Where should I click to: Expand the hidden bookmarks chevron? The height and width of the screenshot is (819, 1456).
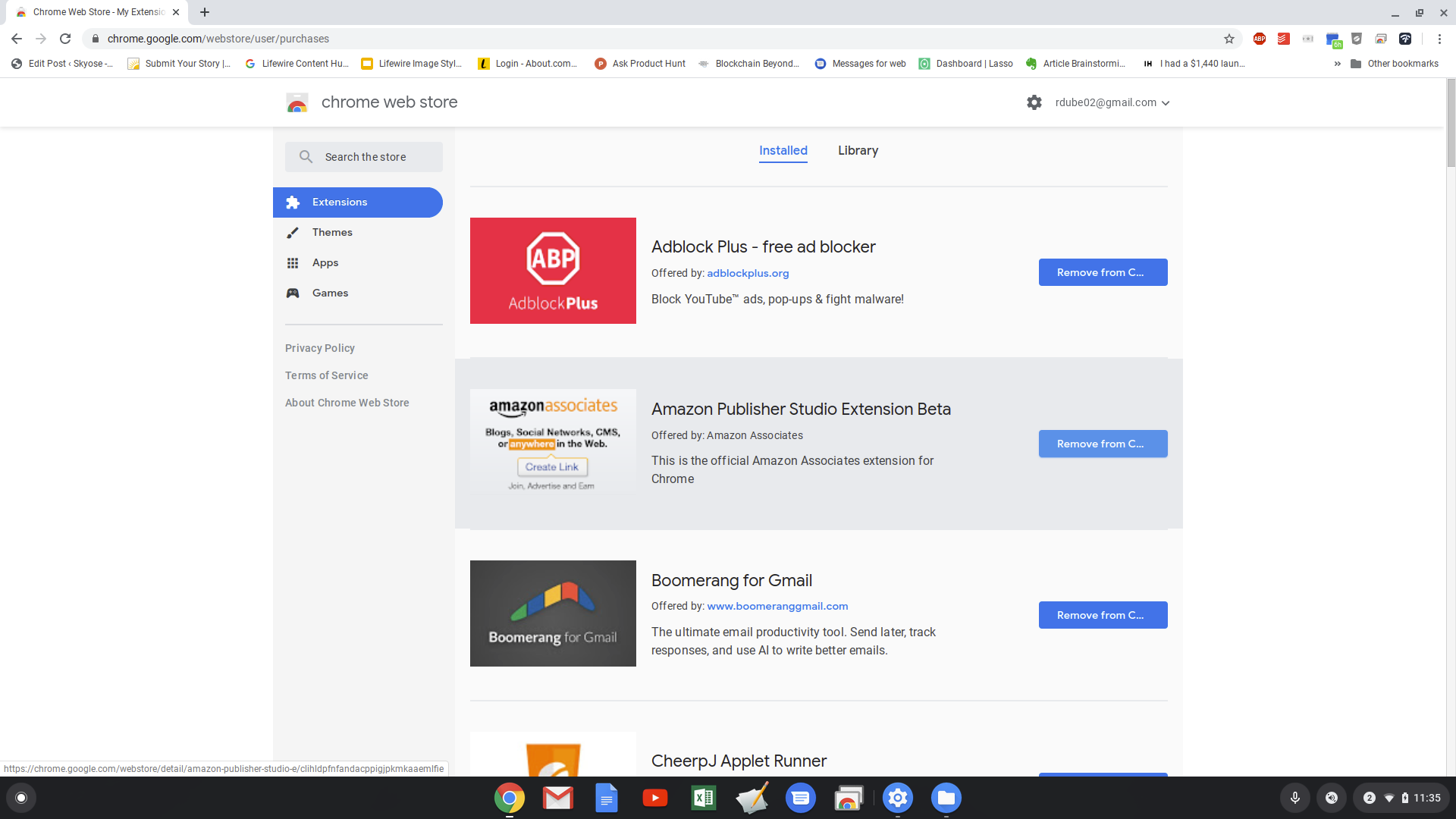coord(1337,64)
